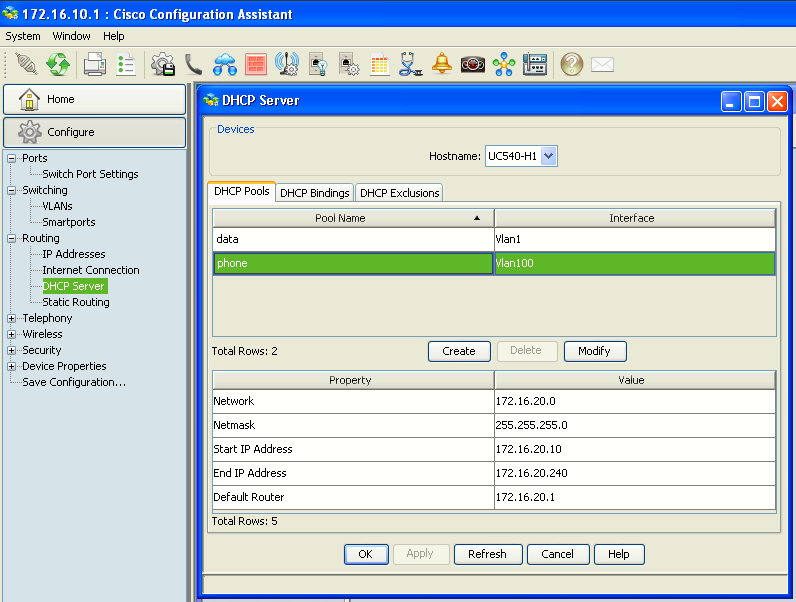796x602 pixels.
Task: Click the Create pool button
Action: [x=459, y=351]
